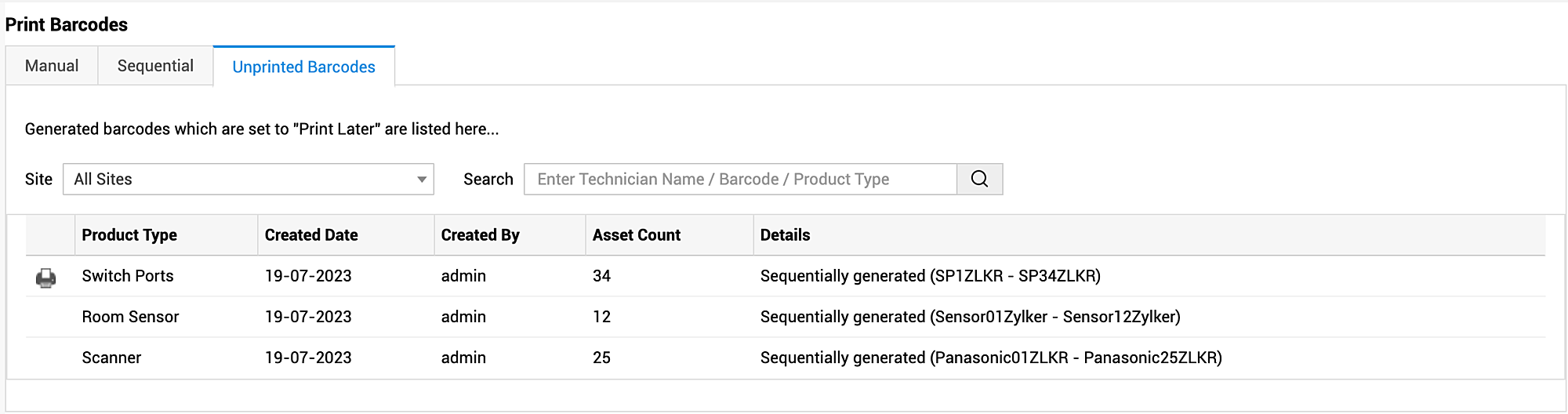Click the technician/barcode search input field
Screen dimensions: 1568x414
740,179
